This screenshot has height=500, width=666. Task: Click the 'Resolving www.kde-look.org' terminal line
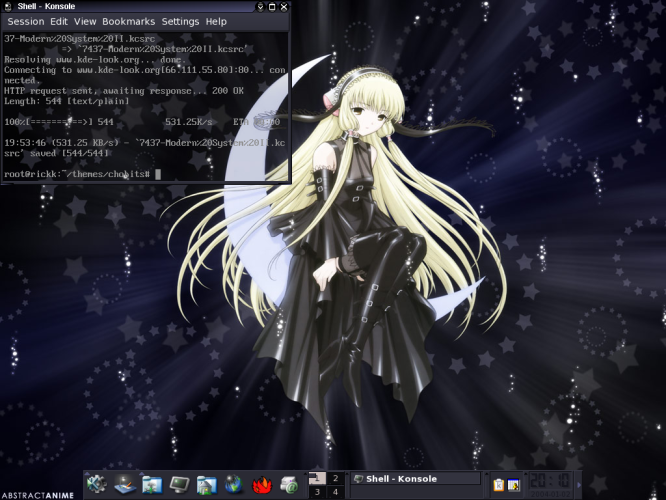click(x=96, y=59)
